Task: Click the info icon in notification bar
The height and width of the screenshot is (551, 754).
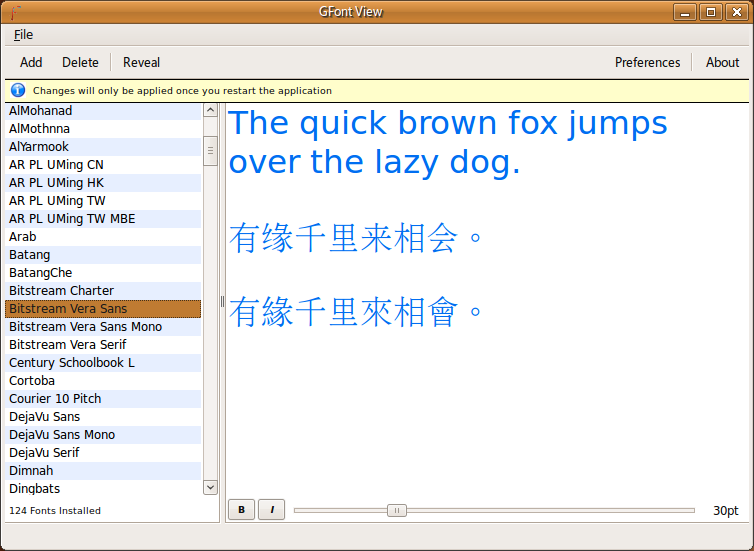Action: point(18,90)
